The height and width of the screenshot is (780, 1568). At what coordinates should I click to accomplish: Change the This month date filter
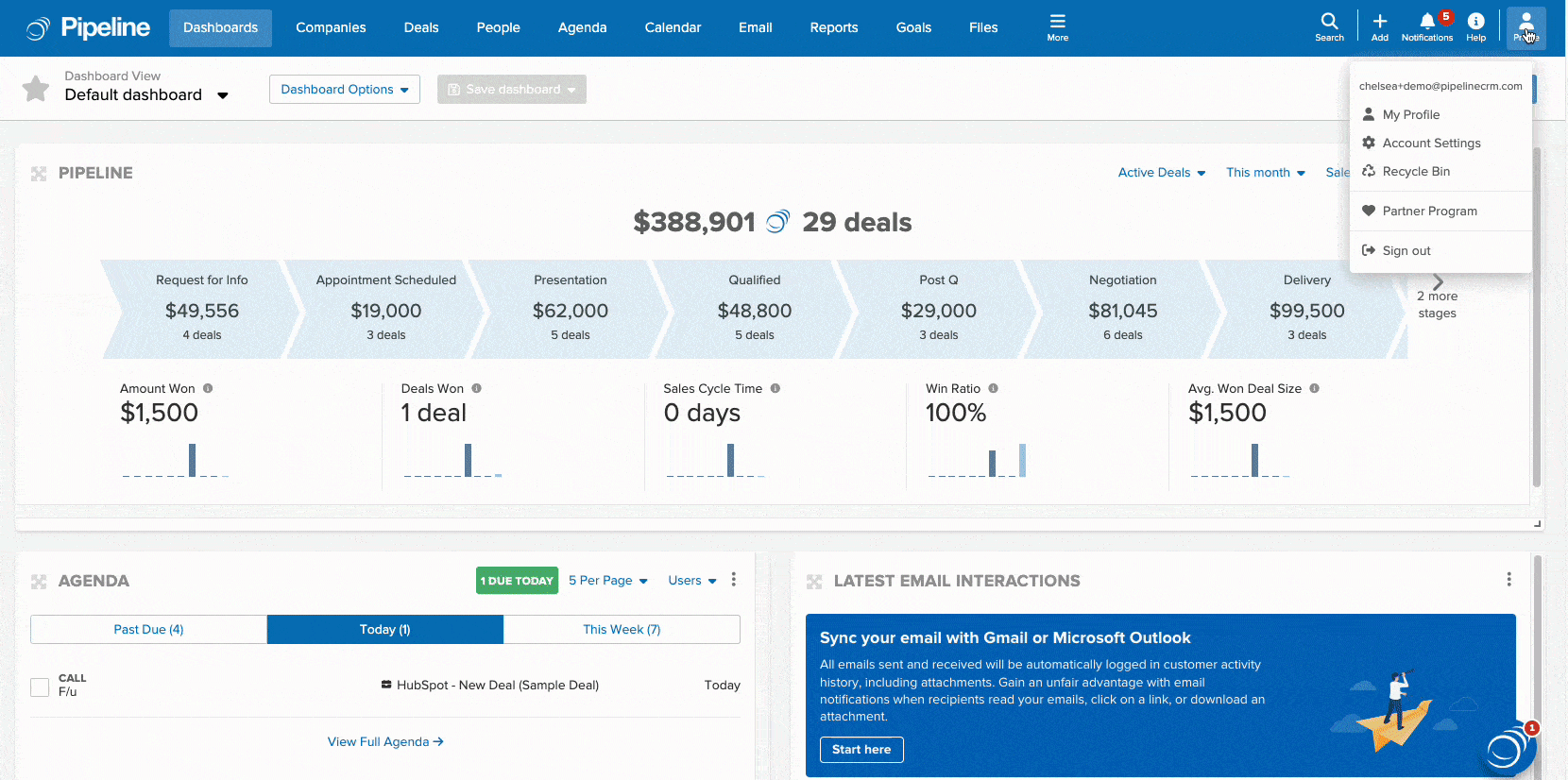1265,173
